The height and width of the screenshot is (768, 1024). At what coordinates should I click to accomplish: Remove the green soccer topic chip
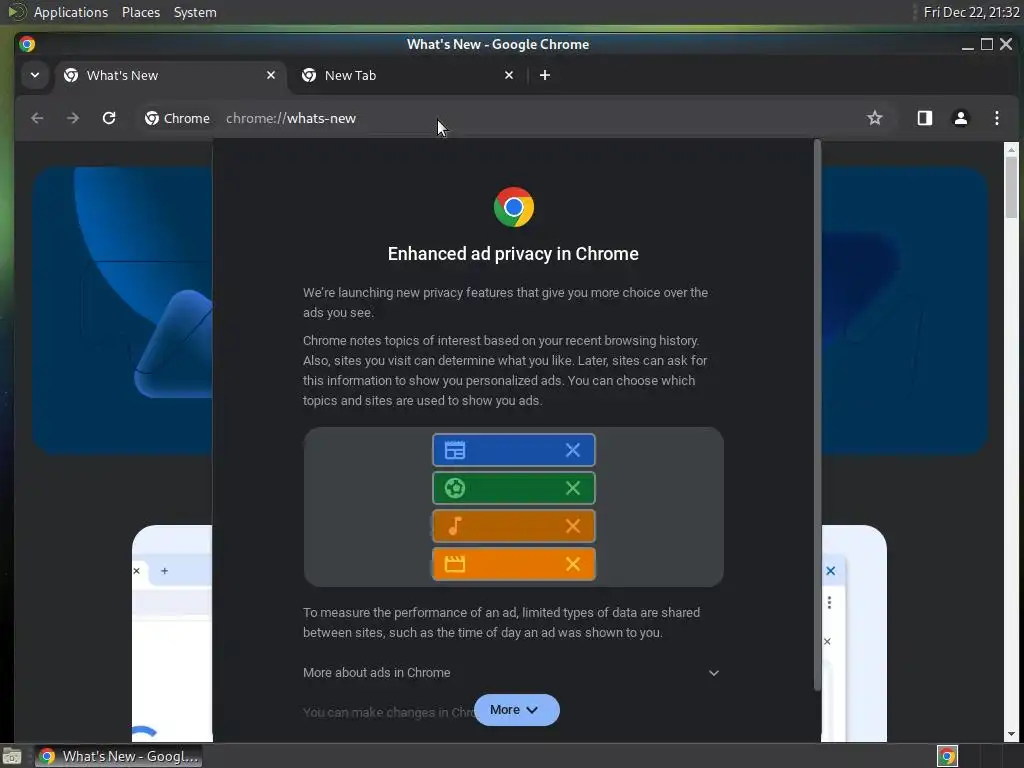click(573, 488)
